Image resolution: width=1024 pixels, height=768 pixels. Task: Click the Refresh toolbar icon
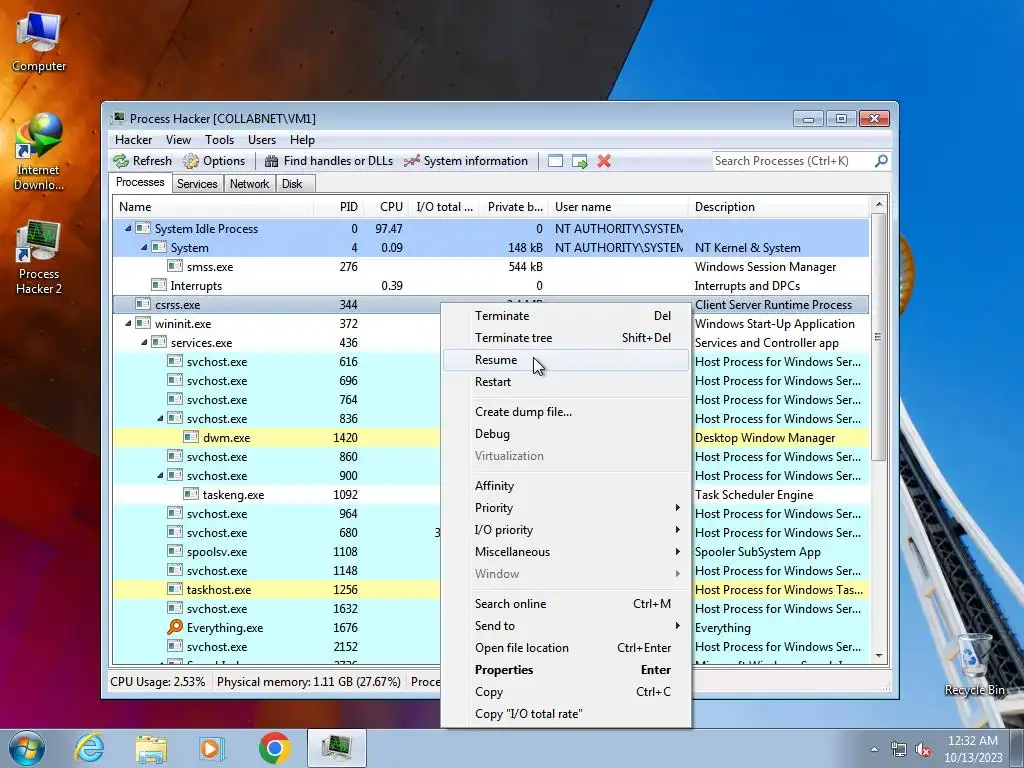coord(121,161)
